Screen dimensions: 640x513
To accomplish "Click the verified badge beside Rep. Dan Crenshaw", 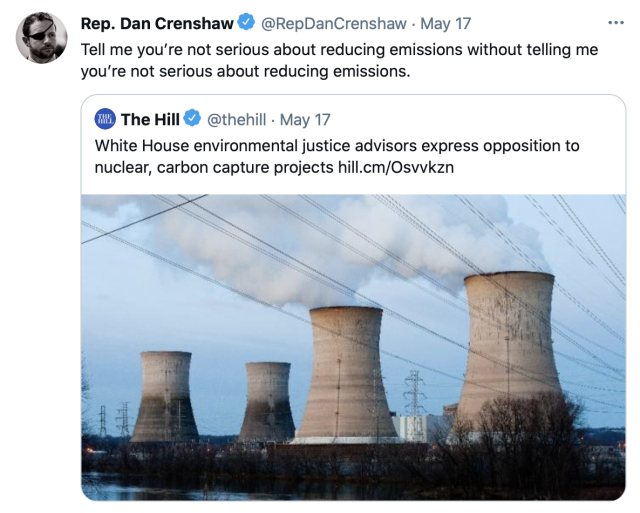I will 246,22.
